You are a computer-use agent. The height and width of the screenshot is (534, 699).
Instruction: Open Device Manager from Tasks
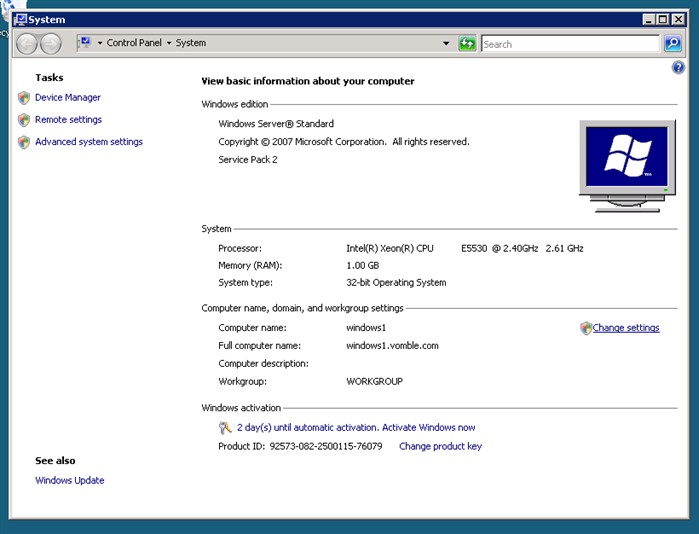[68, 98]
